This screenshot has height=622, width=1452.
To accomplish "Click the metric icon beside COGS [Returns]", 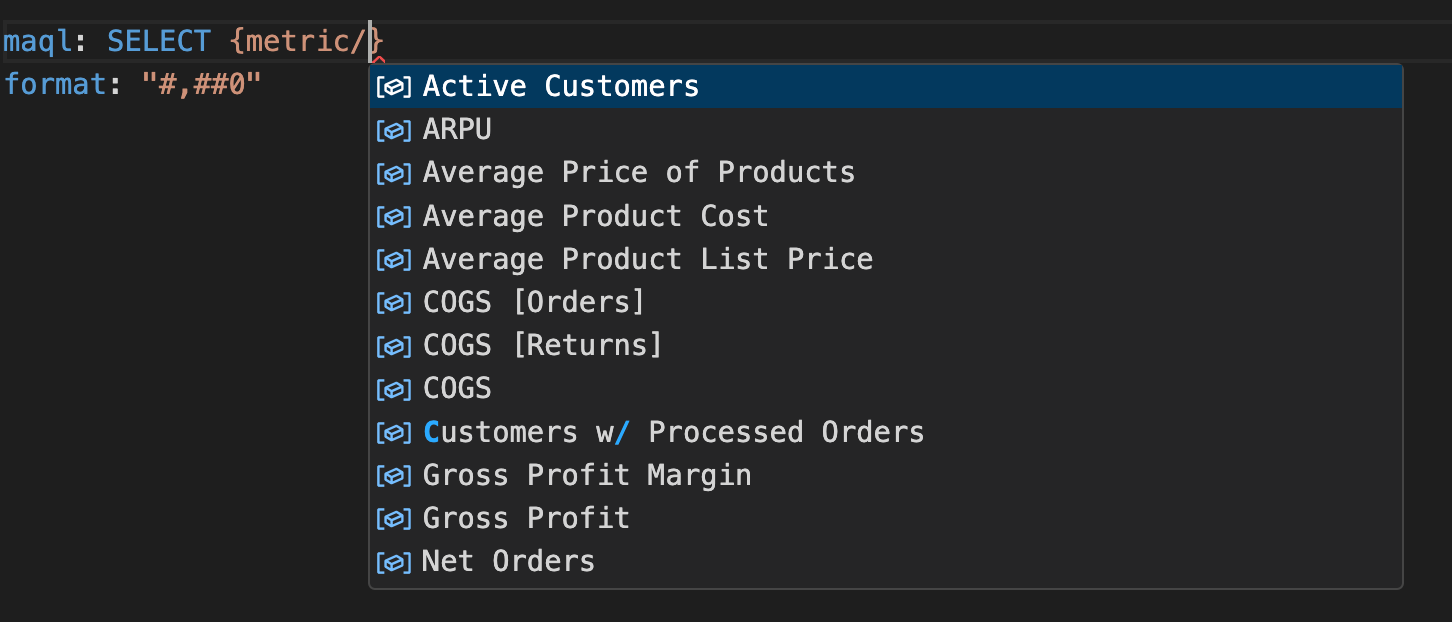I will [394, 345].
